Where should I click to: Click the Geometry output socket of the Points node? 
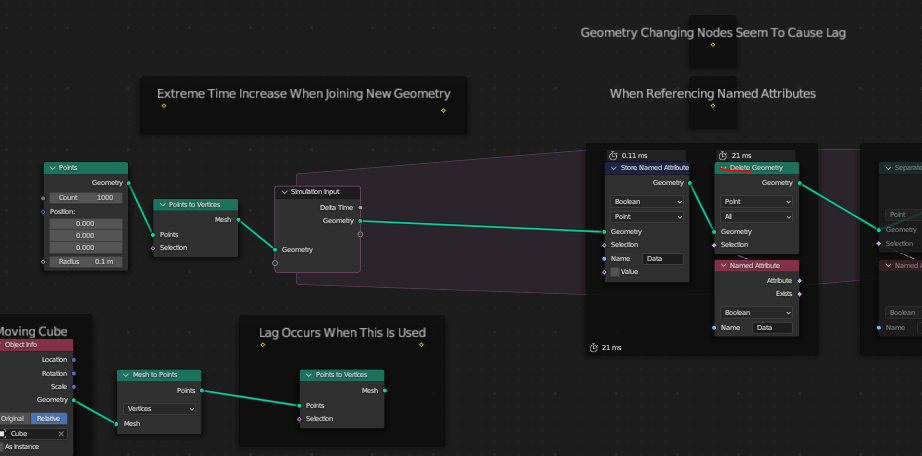click(129, 183)
